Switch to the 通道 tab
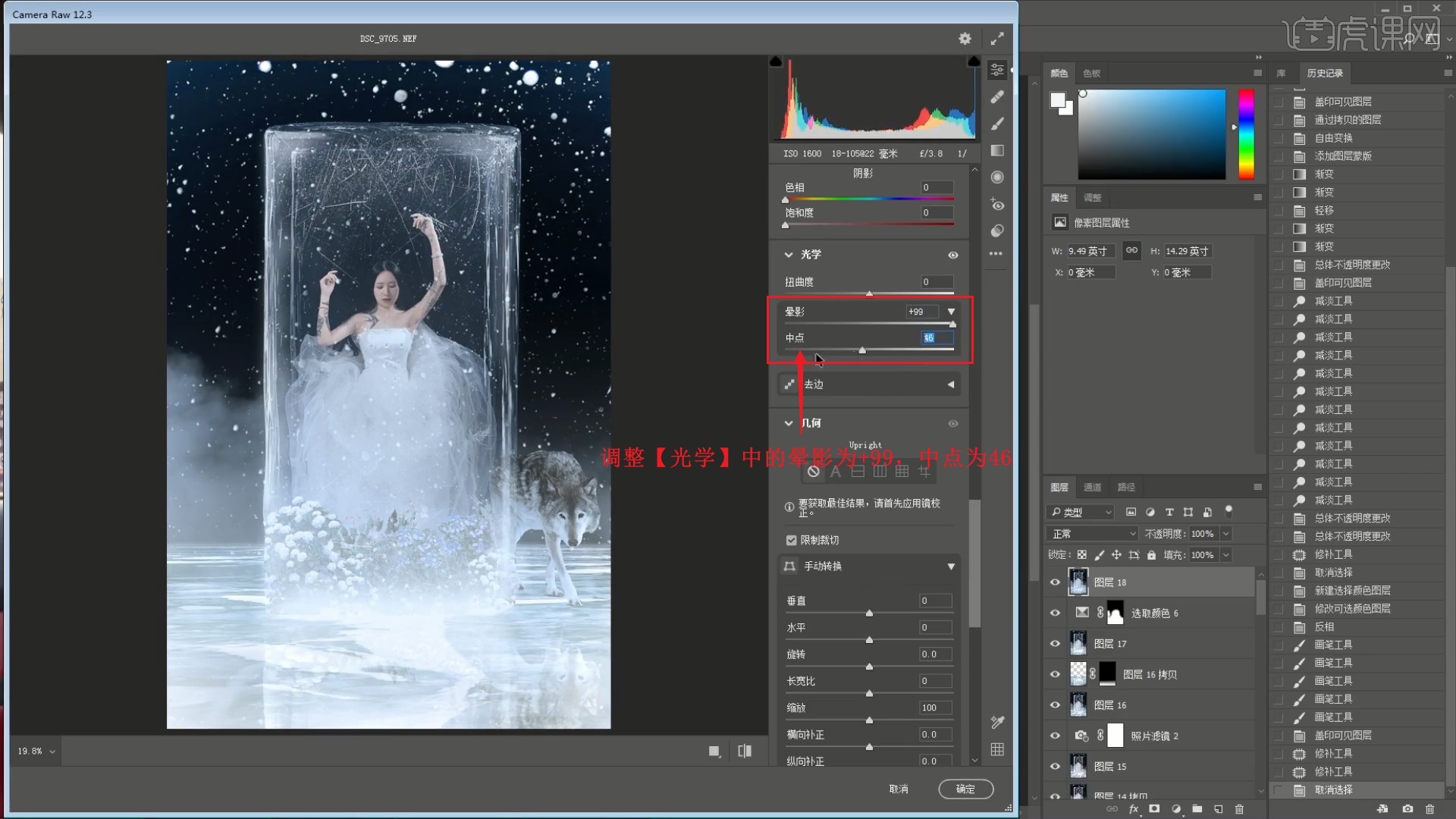Image resolution: width=1456 pixels, height=819 pixels. coord(1092,487)
